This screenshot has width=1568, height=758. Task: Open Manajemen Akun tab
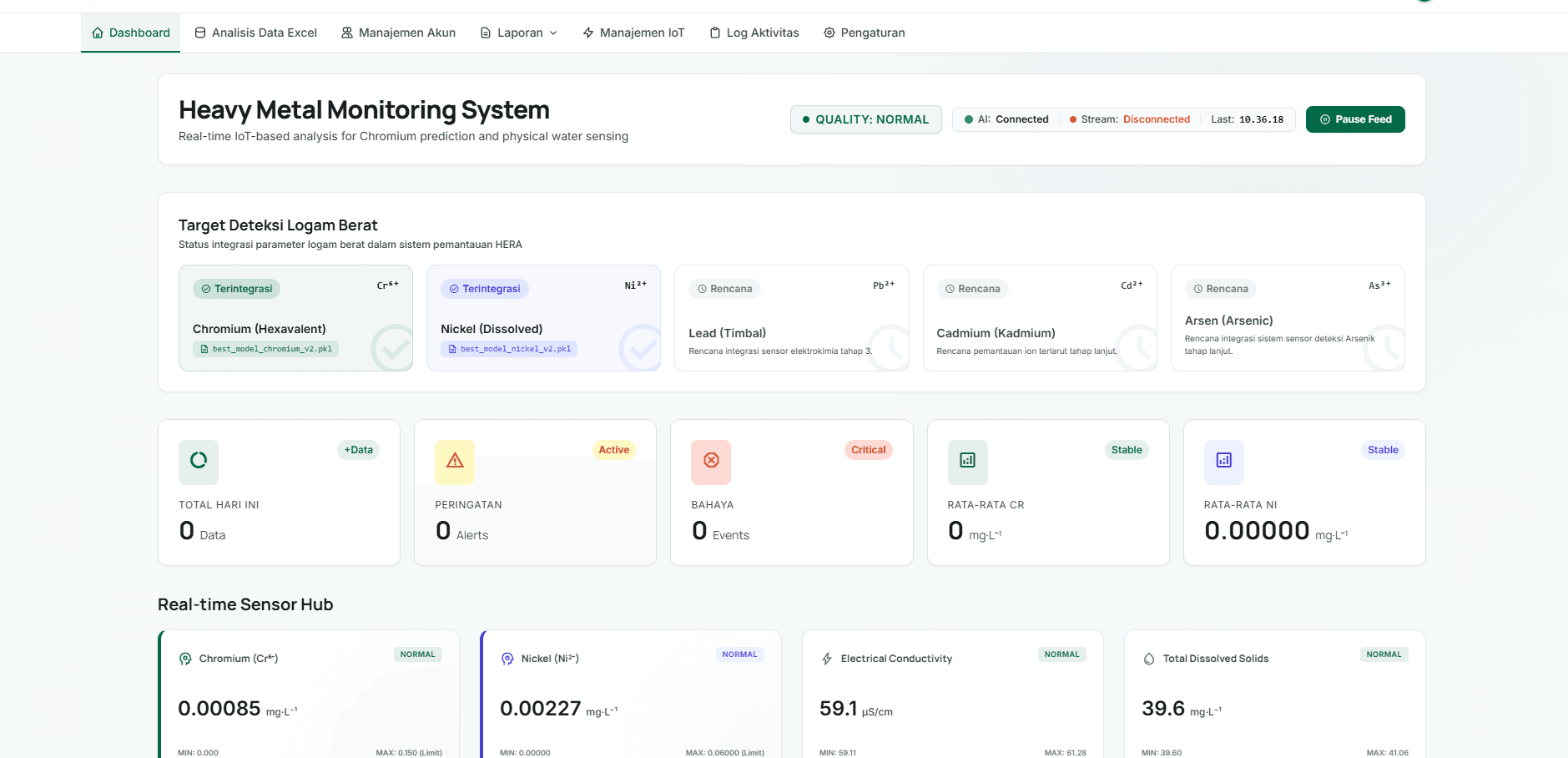click(x=398, y=33)
